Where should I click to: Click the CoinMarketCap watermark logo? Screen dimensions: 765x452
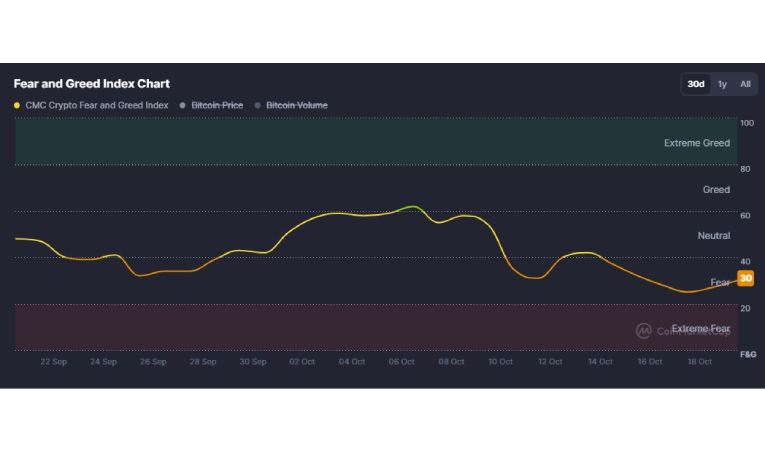pyautogui.click(x=643, y=330)
